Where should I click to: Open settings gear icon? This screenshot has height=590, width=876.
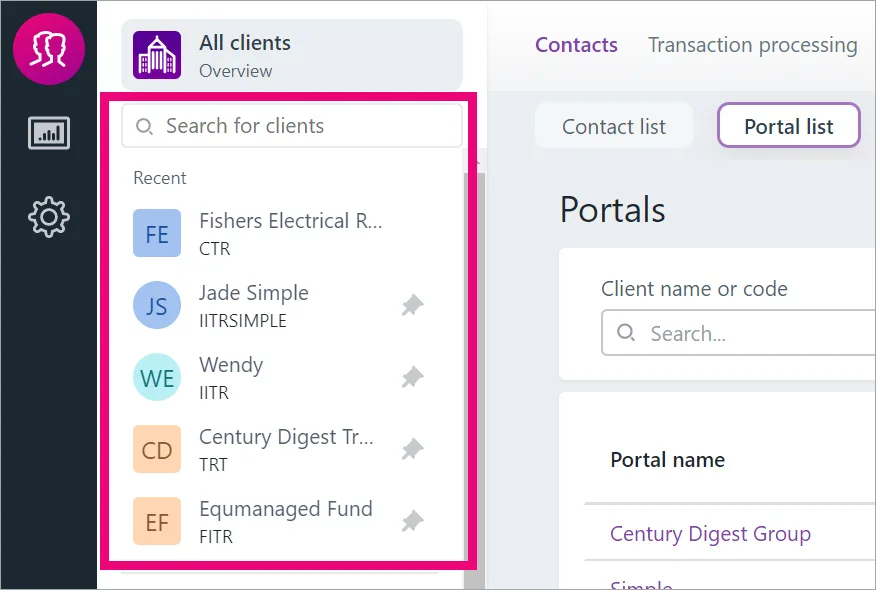coord(49,217)
